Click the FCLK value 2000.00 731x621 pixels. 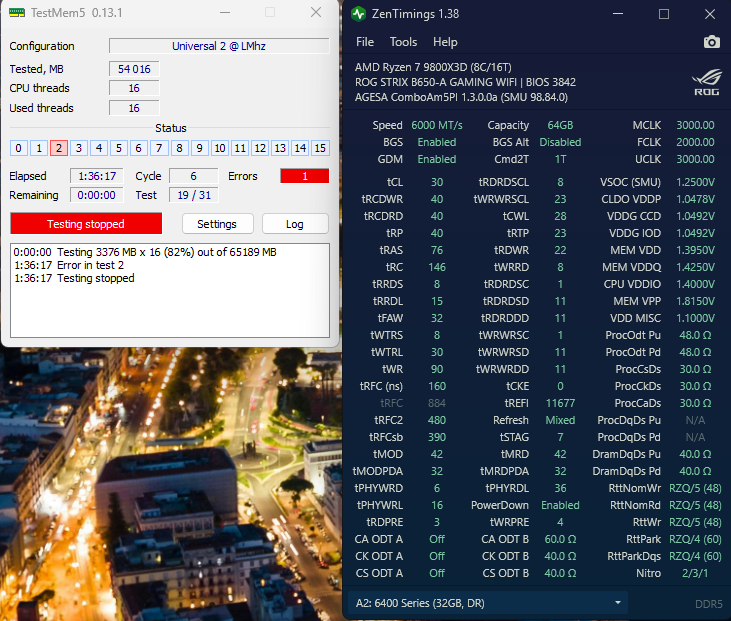click(695, 142)
